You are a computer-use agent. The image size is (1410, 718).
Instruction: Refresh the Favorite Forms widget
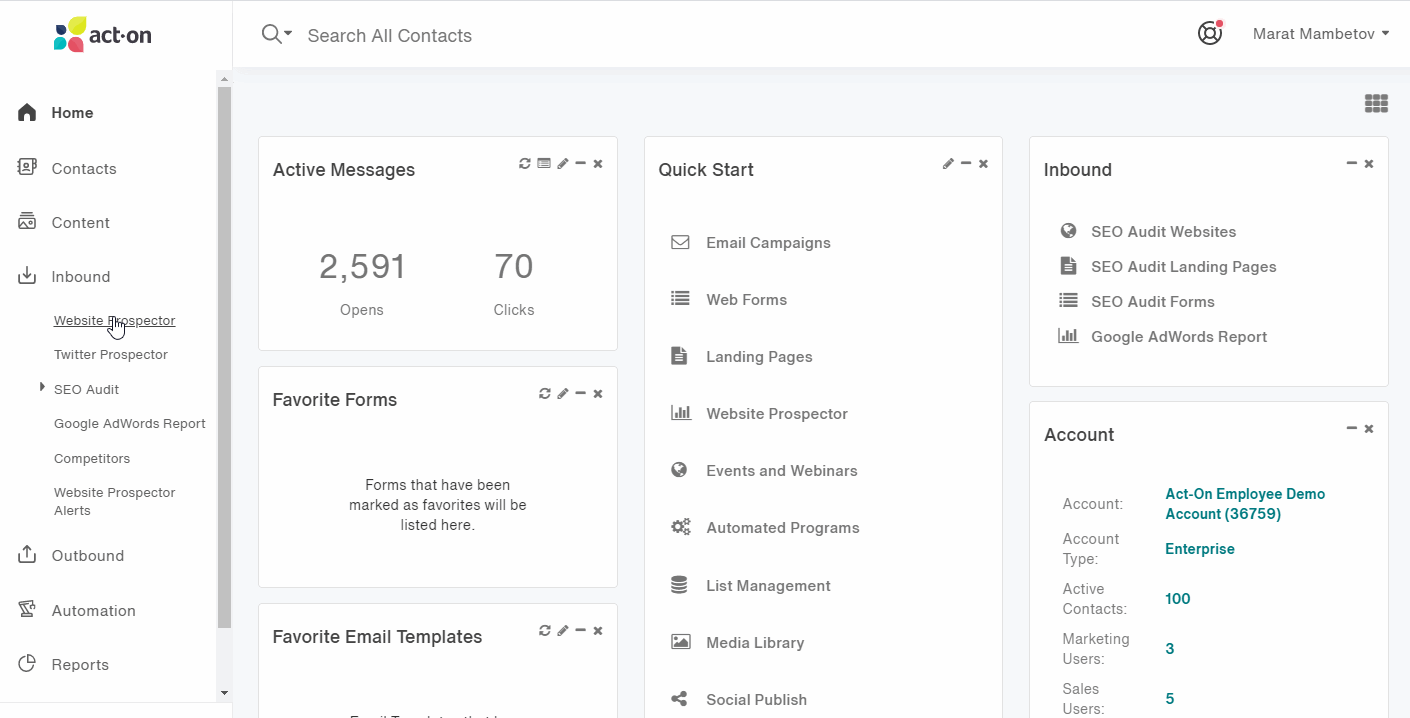point(545,393)
